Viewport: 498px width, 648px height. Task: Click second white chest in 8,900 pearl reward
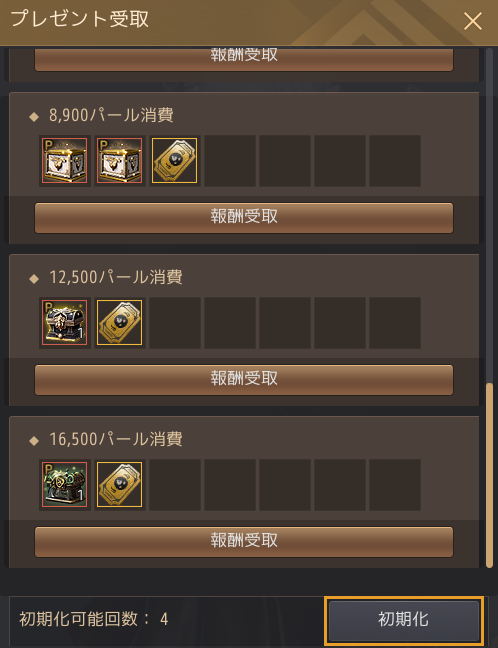pyautogui.click(x=119, y=161)
